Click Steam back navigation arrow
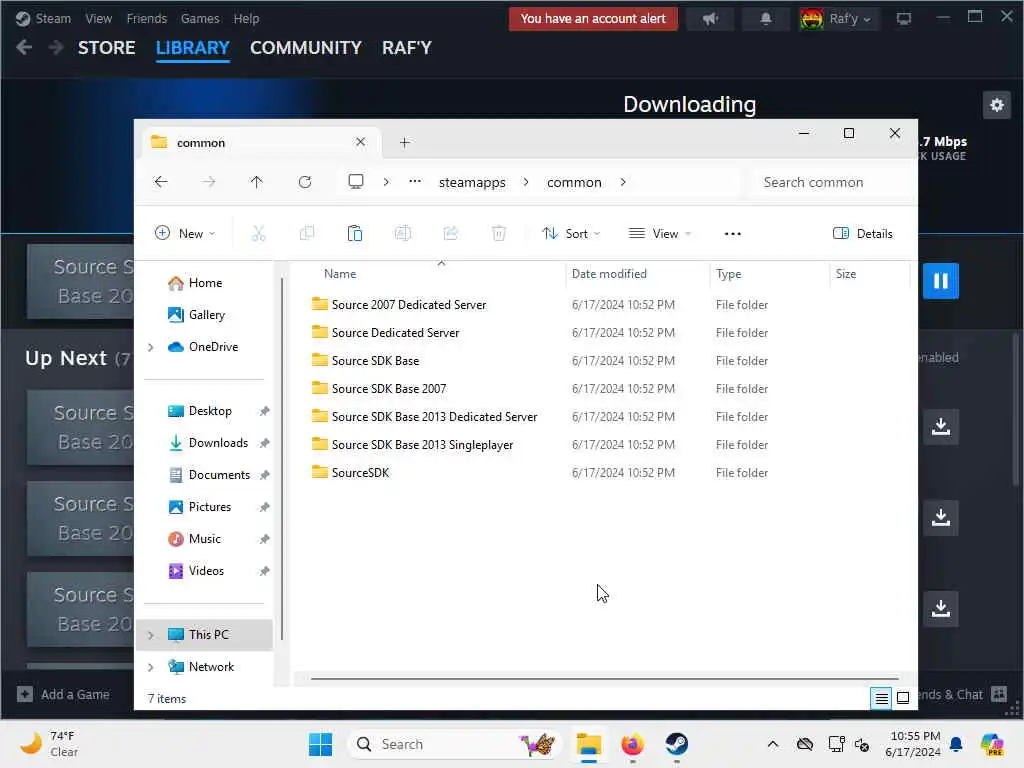Viewport: 1024px width, 768px height. tap(24, 48)
